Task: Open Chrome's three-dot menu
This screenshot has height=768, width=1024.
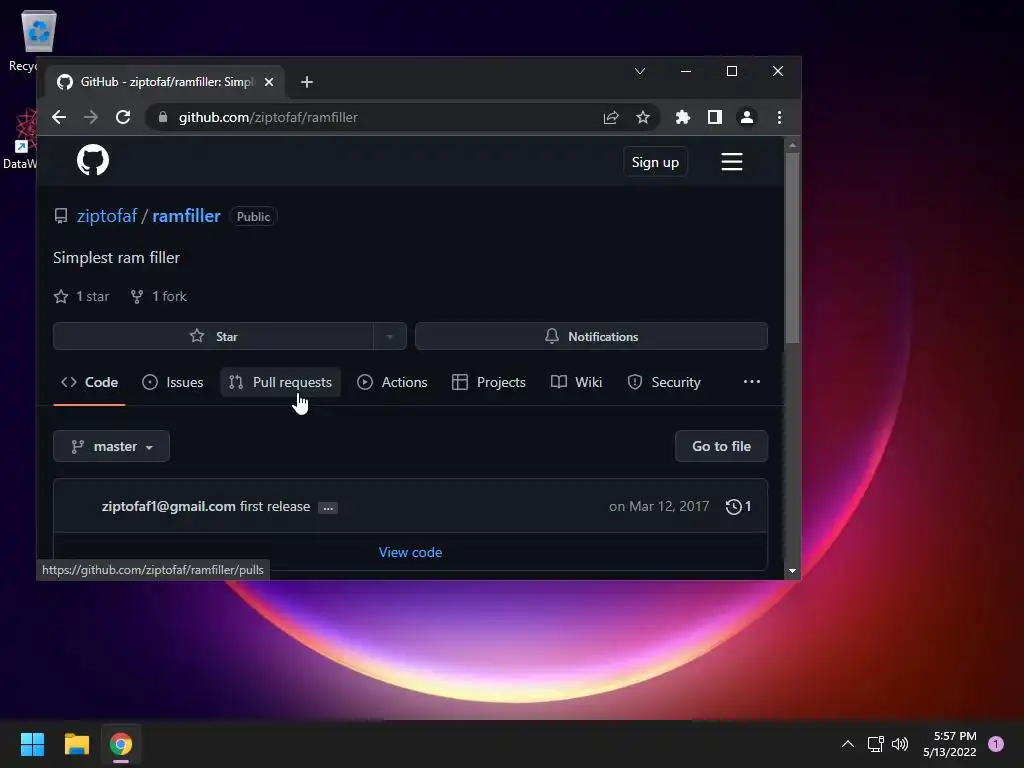Action: tap(779, 118)
